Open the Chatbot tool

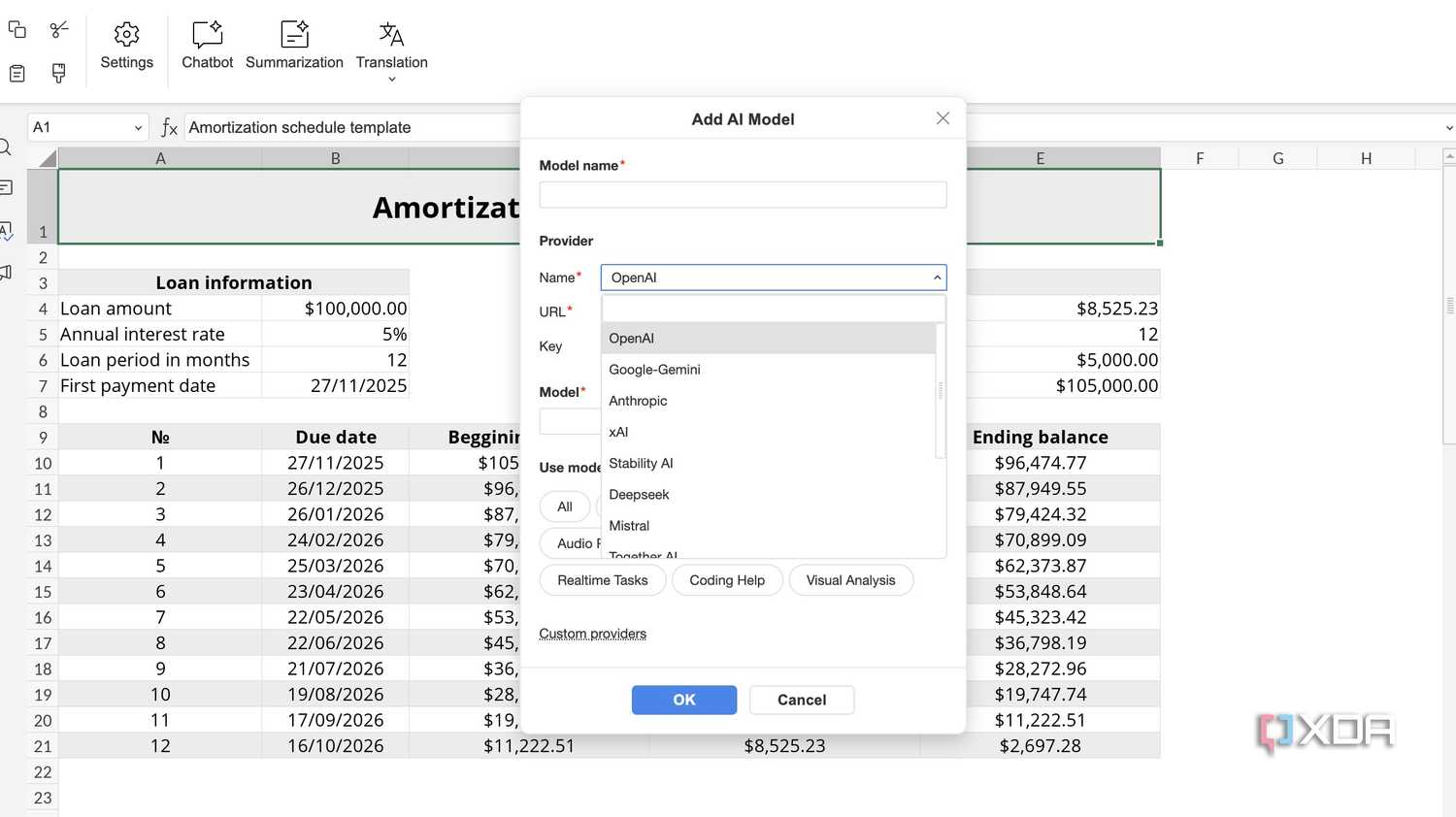coord(208,46)
